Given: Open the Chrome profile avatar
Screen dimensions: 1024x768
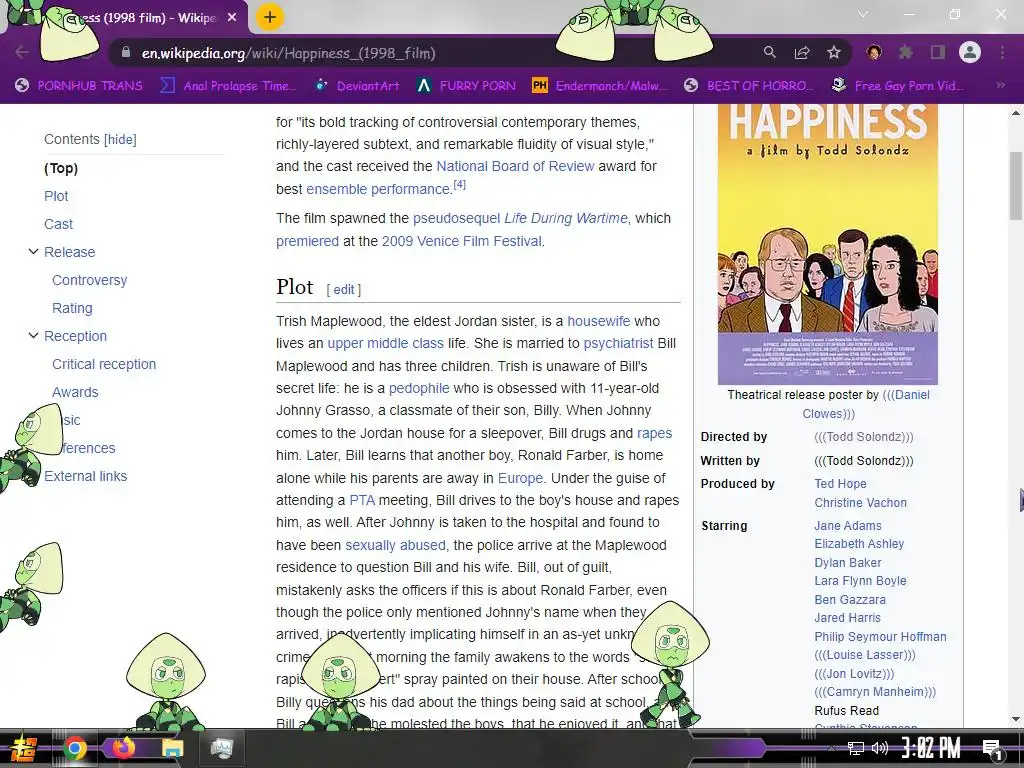Looking at the screenshot, I should pyautogui.click(x=970, y=52).
